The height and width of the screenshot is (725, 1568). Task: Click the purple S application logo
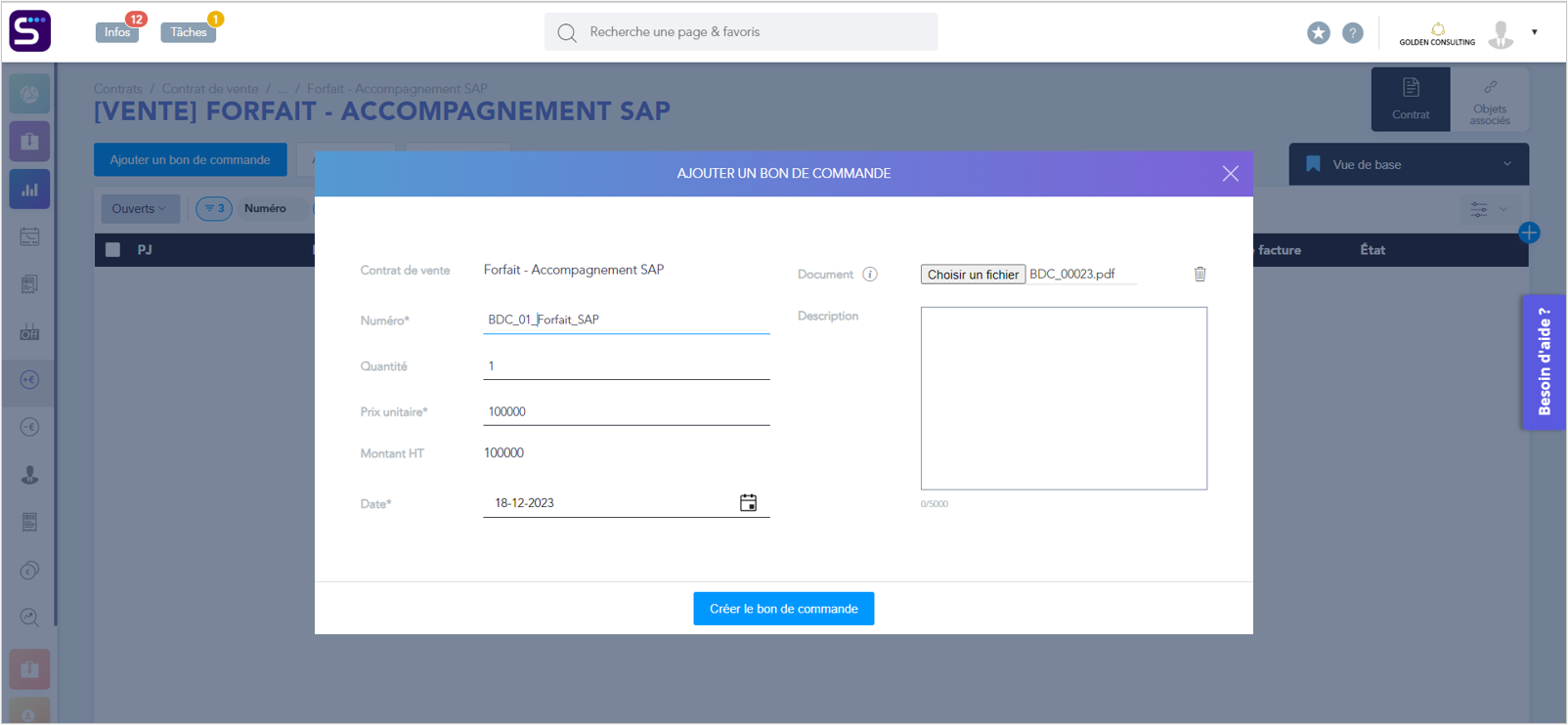(x=30, y=31)
